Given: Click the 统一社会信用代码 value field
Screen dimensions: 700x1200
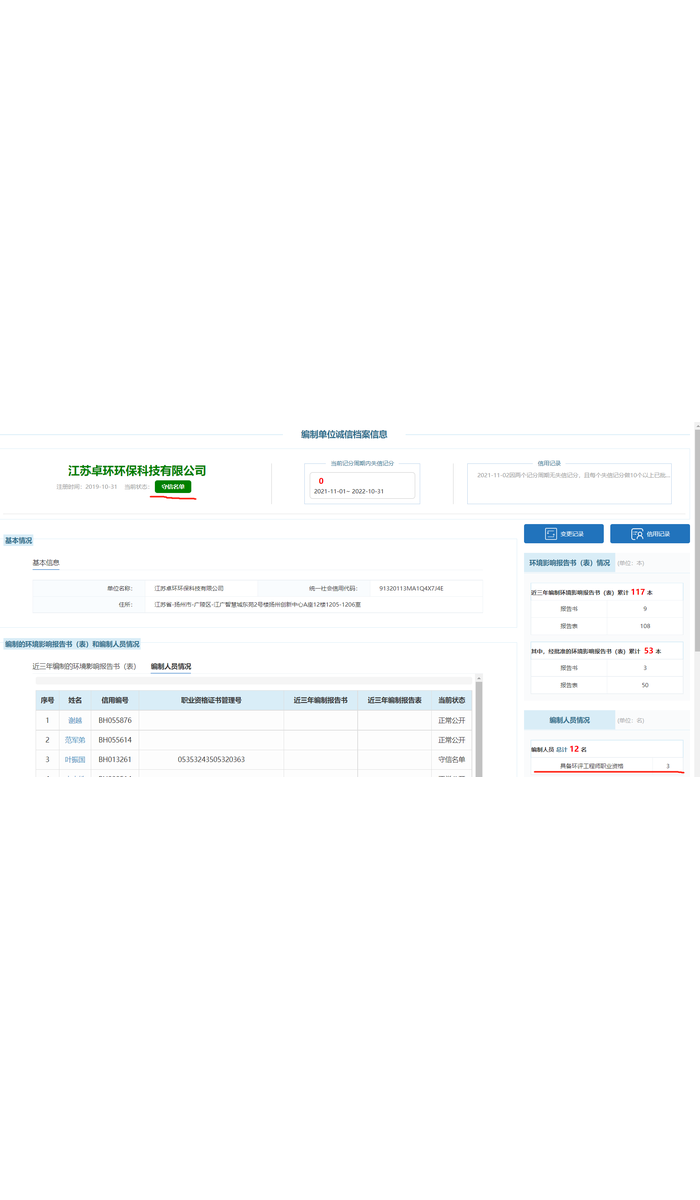Looking at the screenshot, I should 425,588.
